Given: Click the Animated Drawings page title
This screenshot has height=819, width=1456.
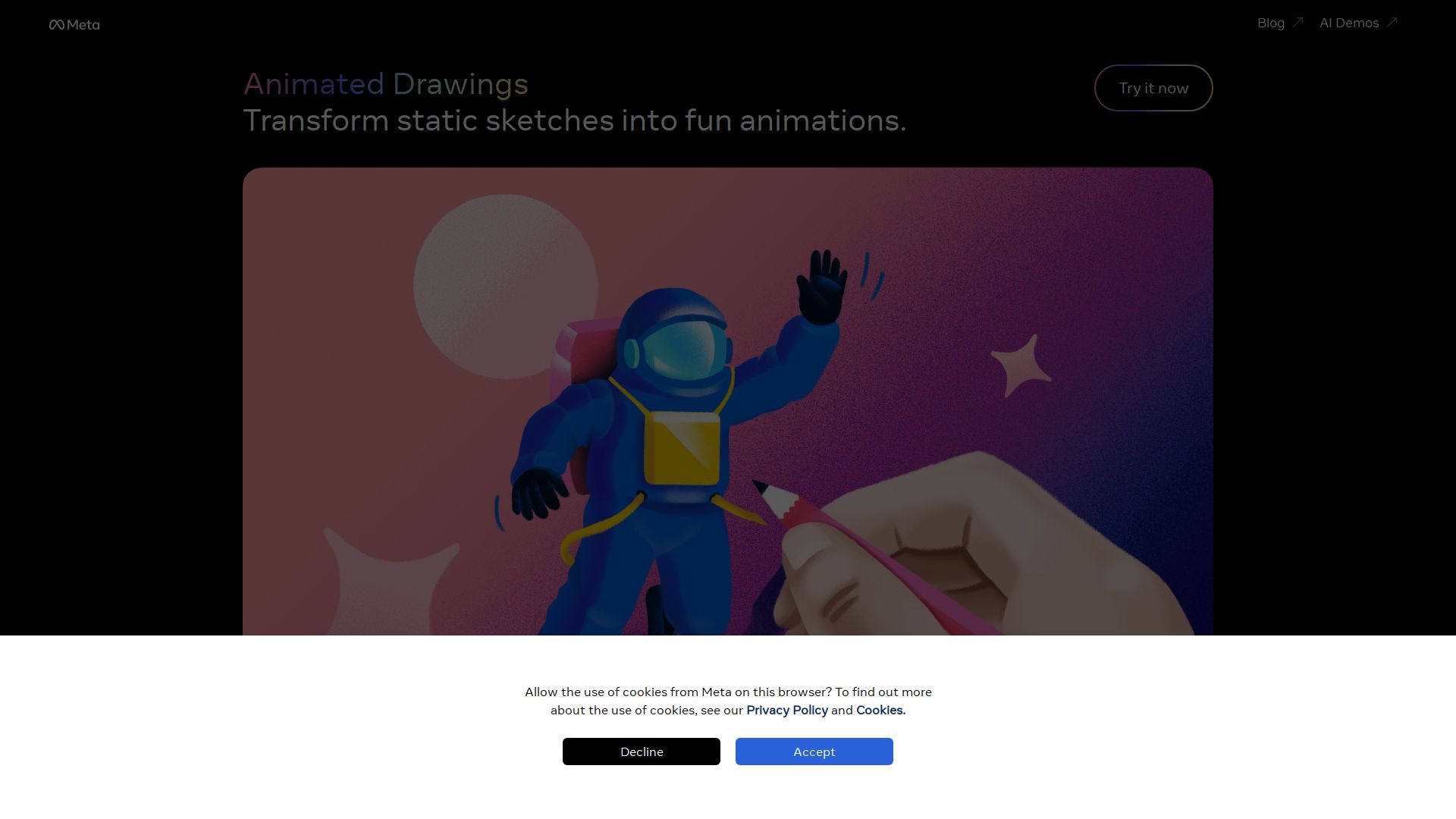Looking at the screenshot, I should point(386,84).
